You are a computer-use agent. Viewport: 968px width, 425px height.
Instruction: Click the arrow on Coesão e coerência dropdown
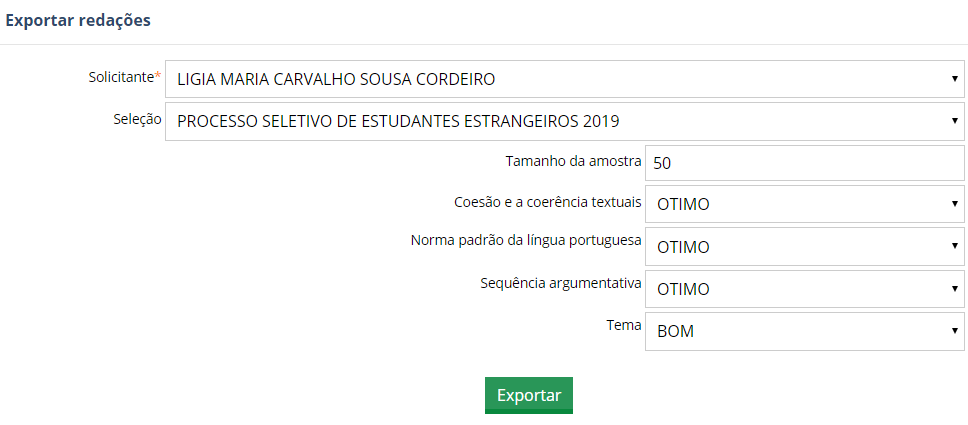(x=955, y=204)
